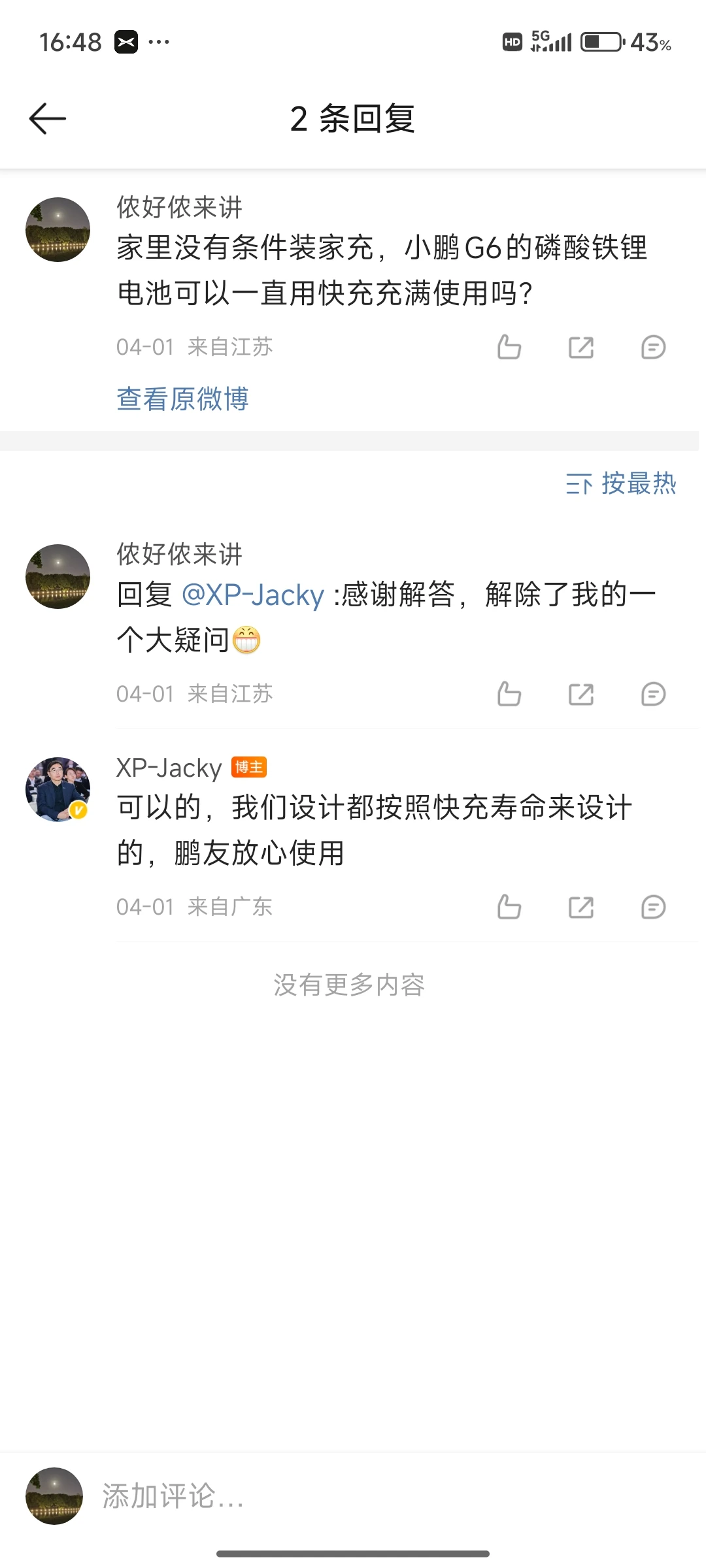Screen dimensions: 706x1568
Task: Open 查看原微博 link
Action: (x=182, y=399)
